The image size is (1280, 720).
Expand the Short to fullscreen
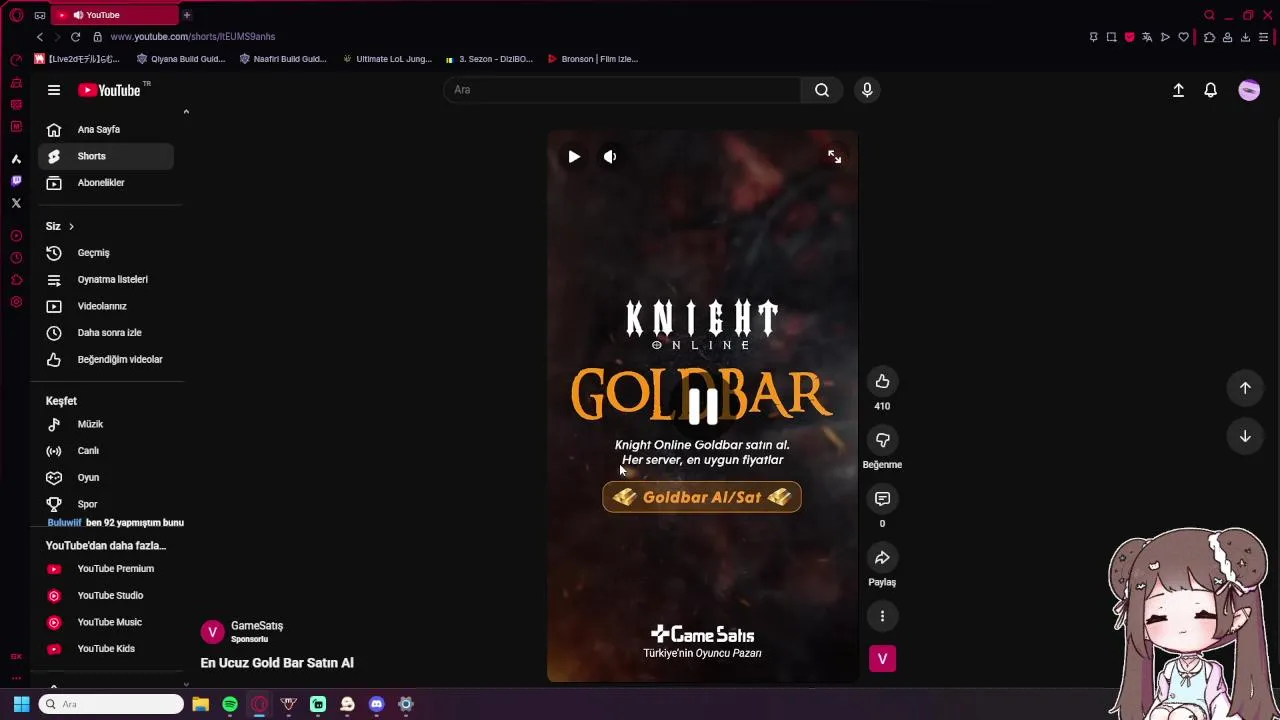834,157
